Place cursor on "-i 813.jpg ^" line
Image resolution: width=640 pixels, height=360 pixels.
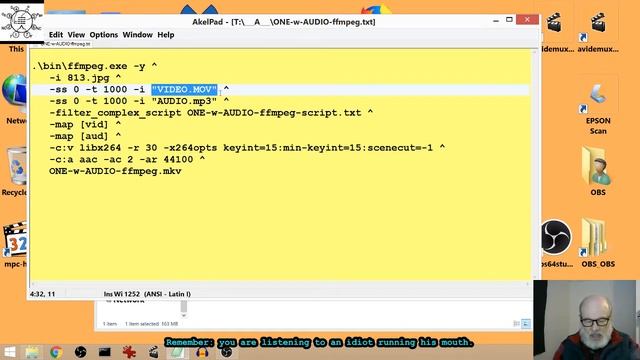tap(85, 78)
